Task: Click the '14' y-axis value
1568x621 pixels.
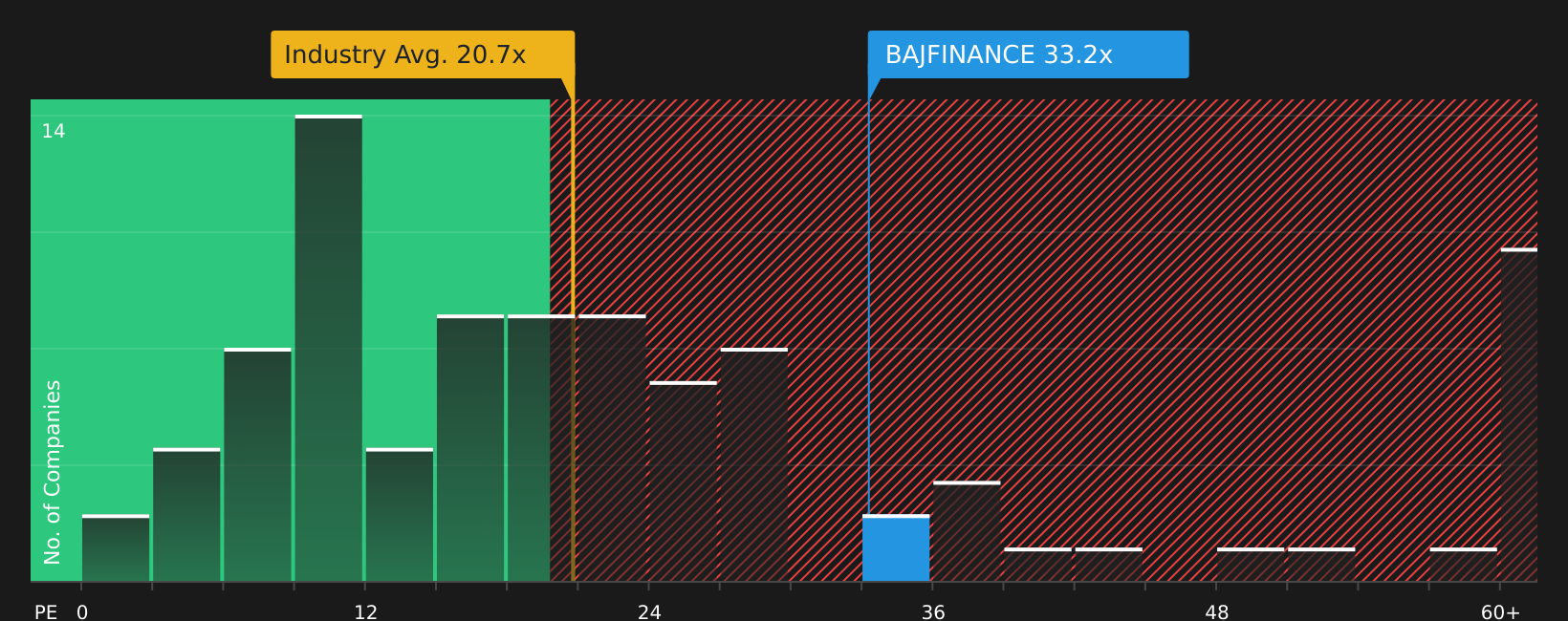Action: [54, 132]
